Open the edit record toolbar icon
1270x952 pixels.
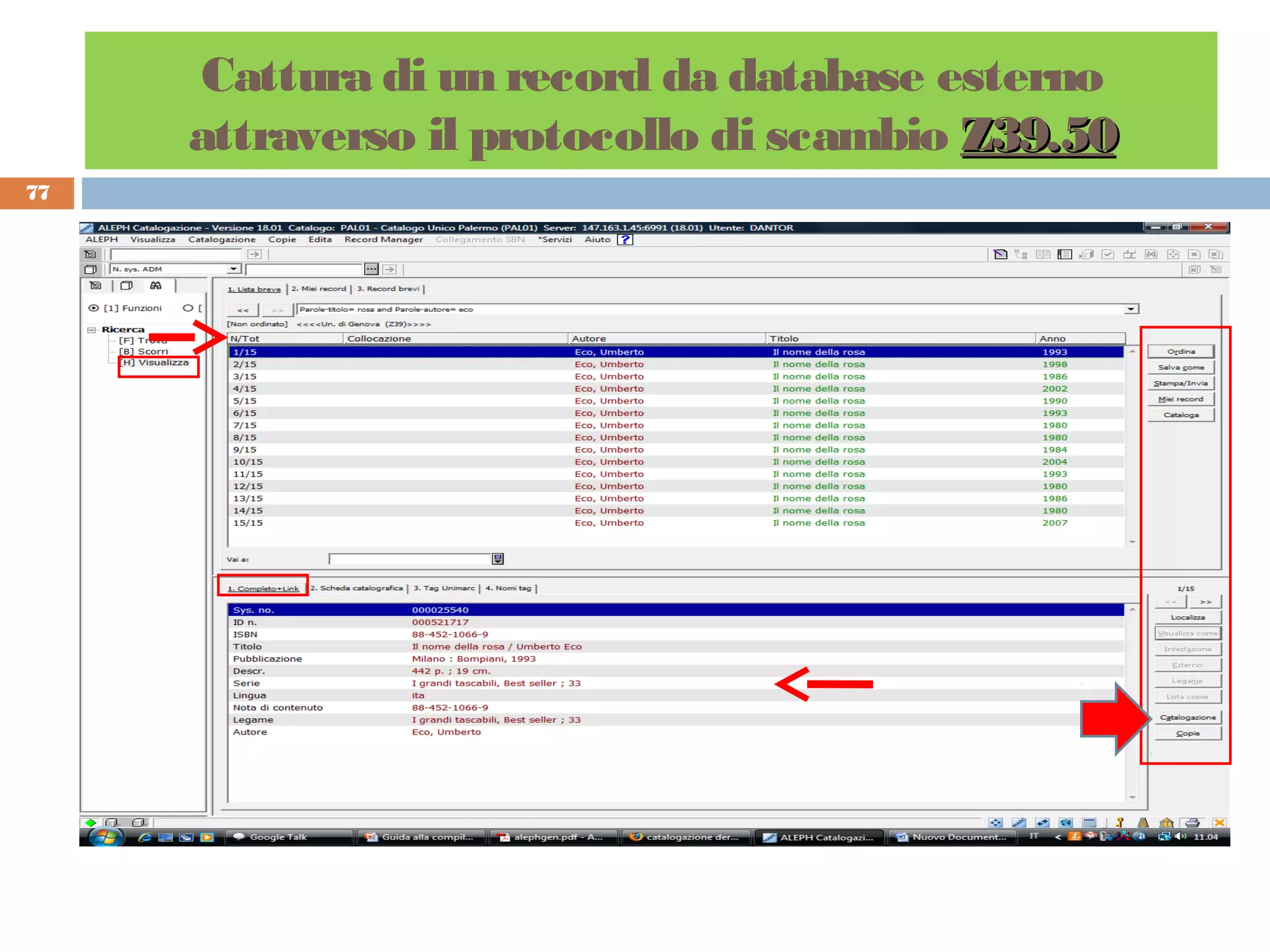1000,254
